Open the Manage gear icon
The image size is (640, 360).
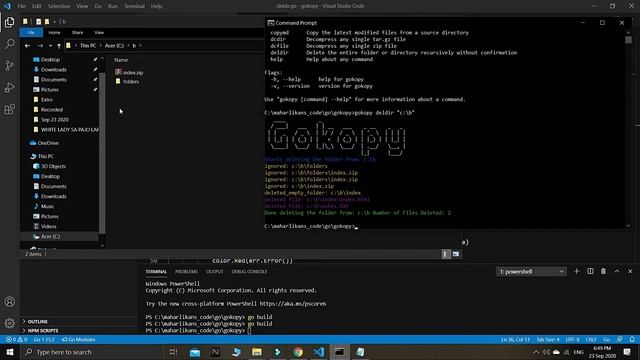[9, 323]
